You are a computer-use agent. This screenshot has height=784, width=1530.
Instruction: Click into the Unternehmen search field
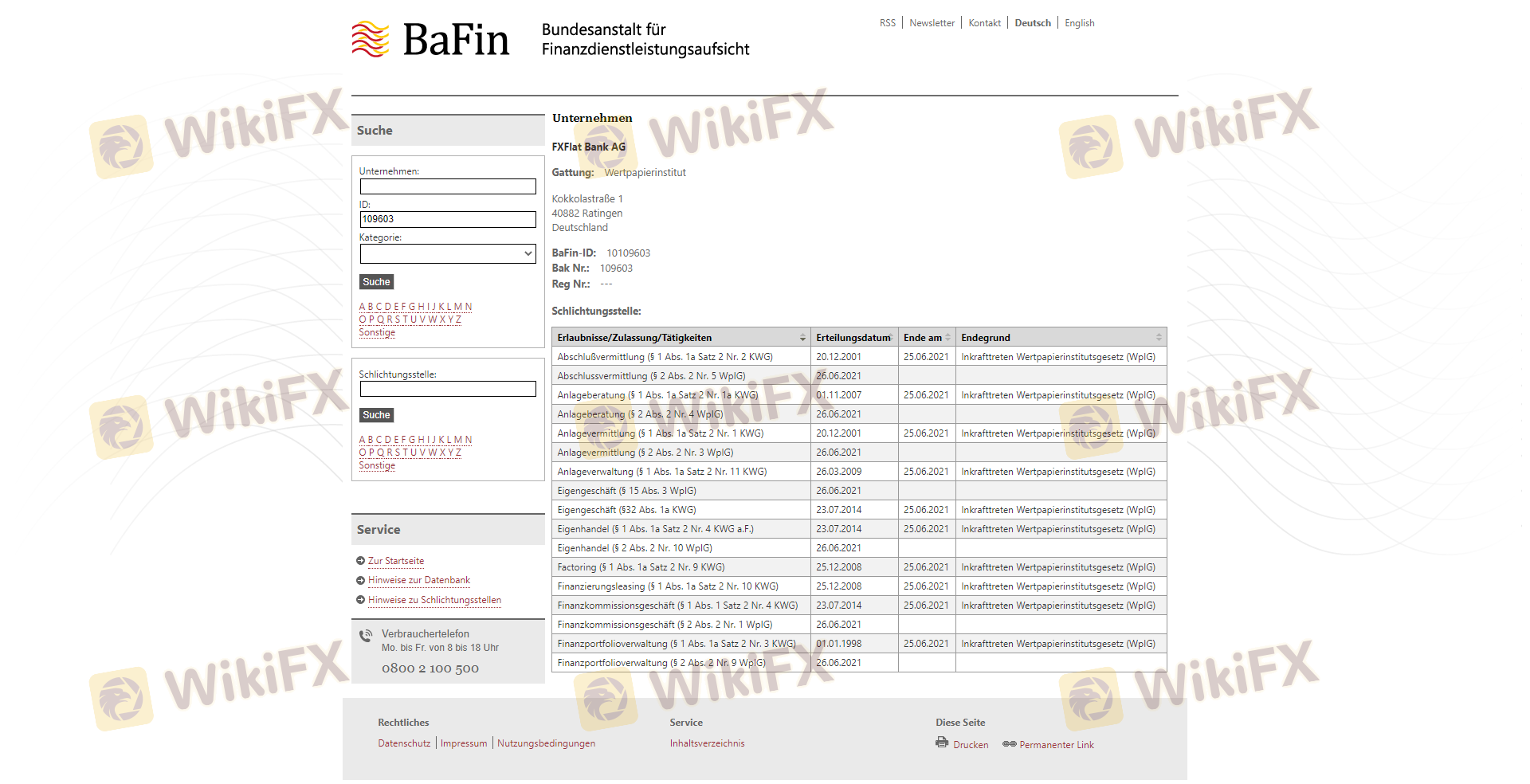[448, 186]
